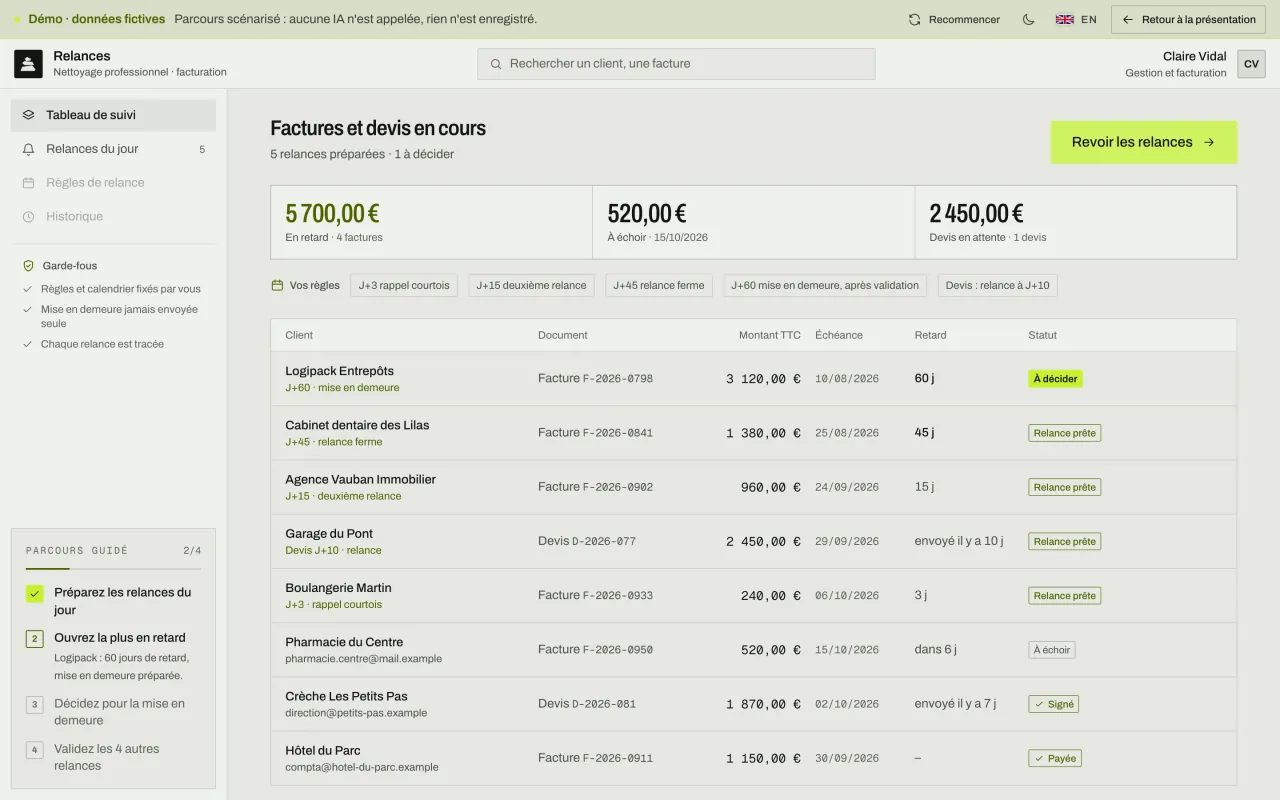Click the calendar icon beside Règles de relance
This screenshot has height=800, width=1280.
(28, 183)
